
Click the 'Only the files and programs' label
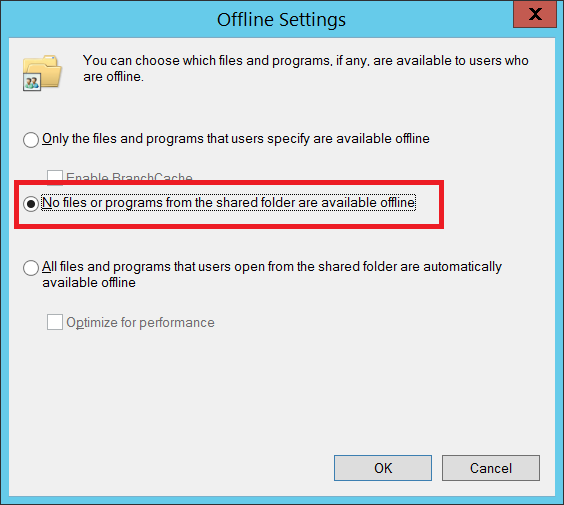(x=236, y=139)
